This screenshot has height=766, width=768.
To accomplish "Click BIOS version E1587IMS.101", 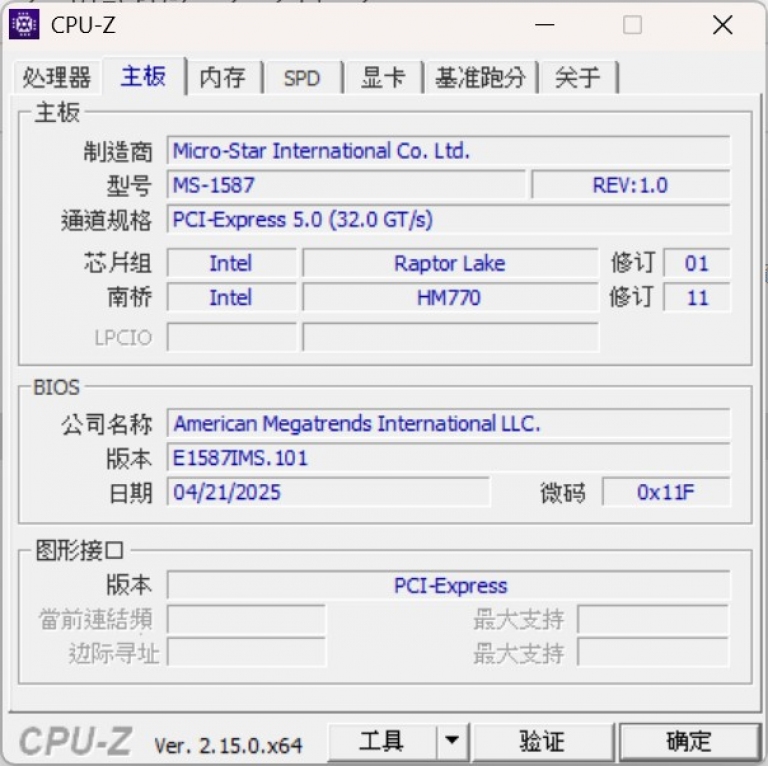I will (x=448, y=458).
